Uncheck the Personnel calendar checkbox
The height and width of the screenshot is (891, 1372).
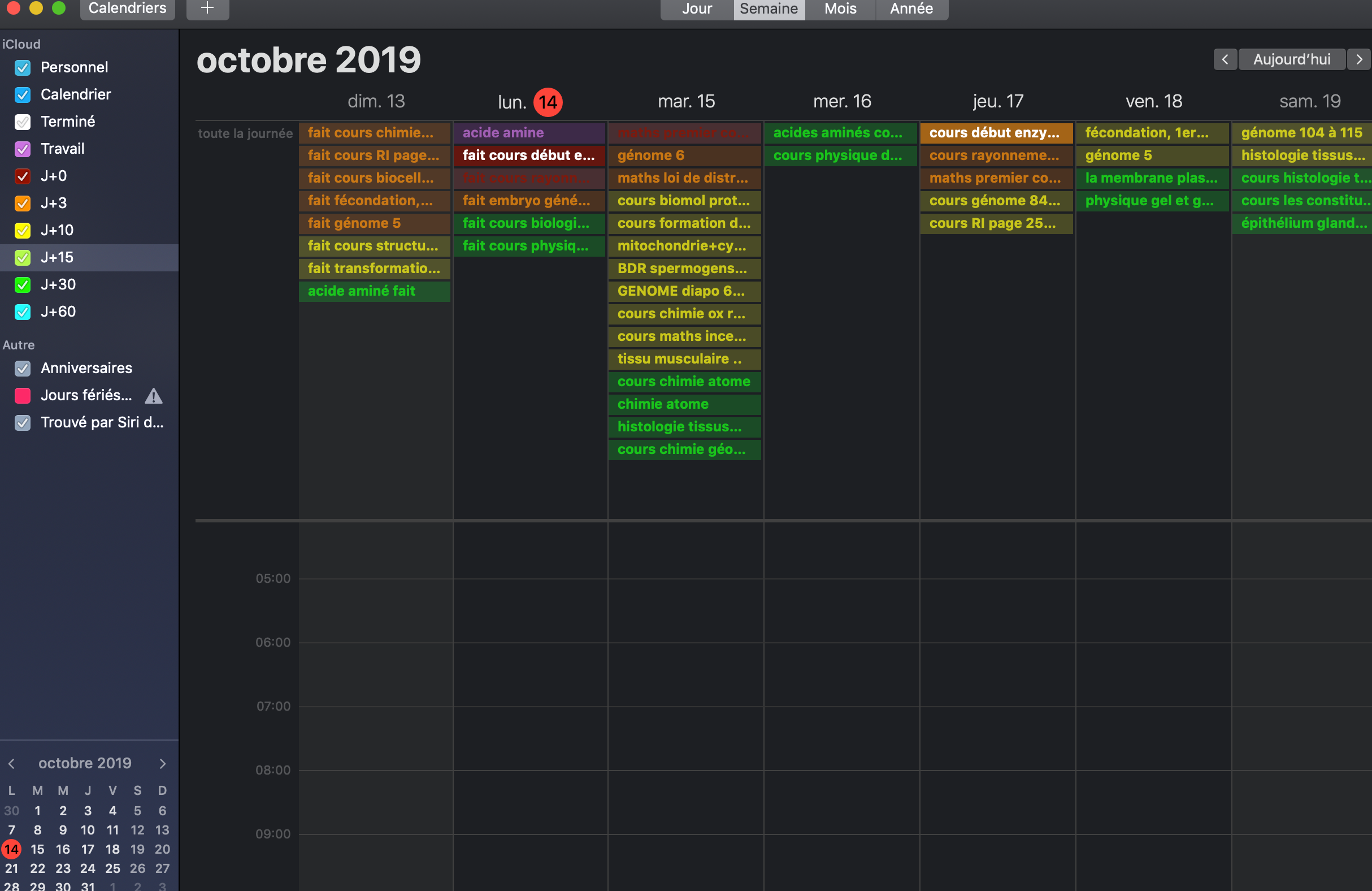tap(23, 67)
